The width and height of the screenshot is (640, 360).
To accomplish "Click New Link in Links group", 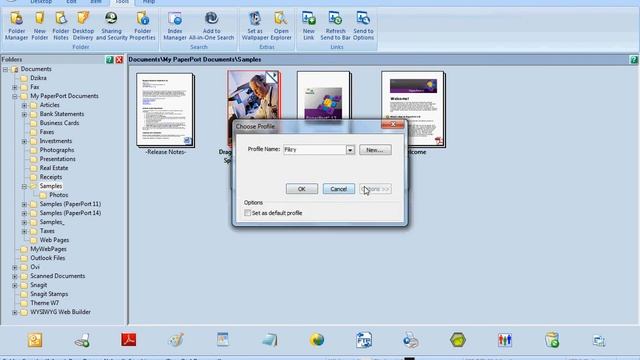I will point(309,26).
